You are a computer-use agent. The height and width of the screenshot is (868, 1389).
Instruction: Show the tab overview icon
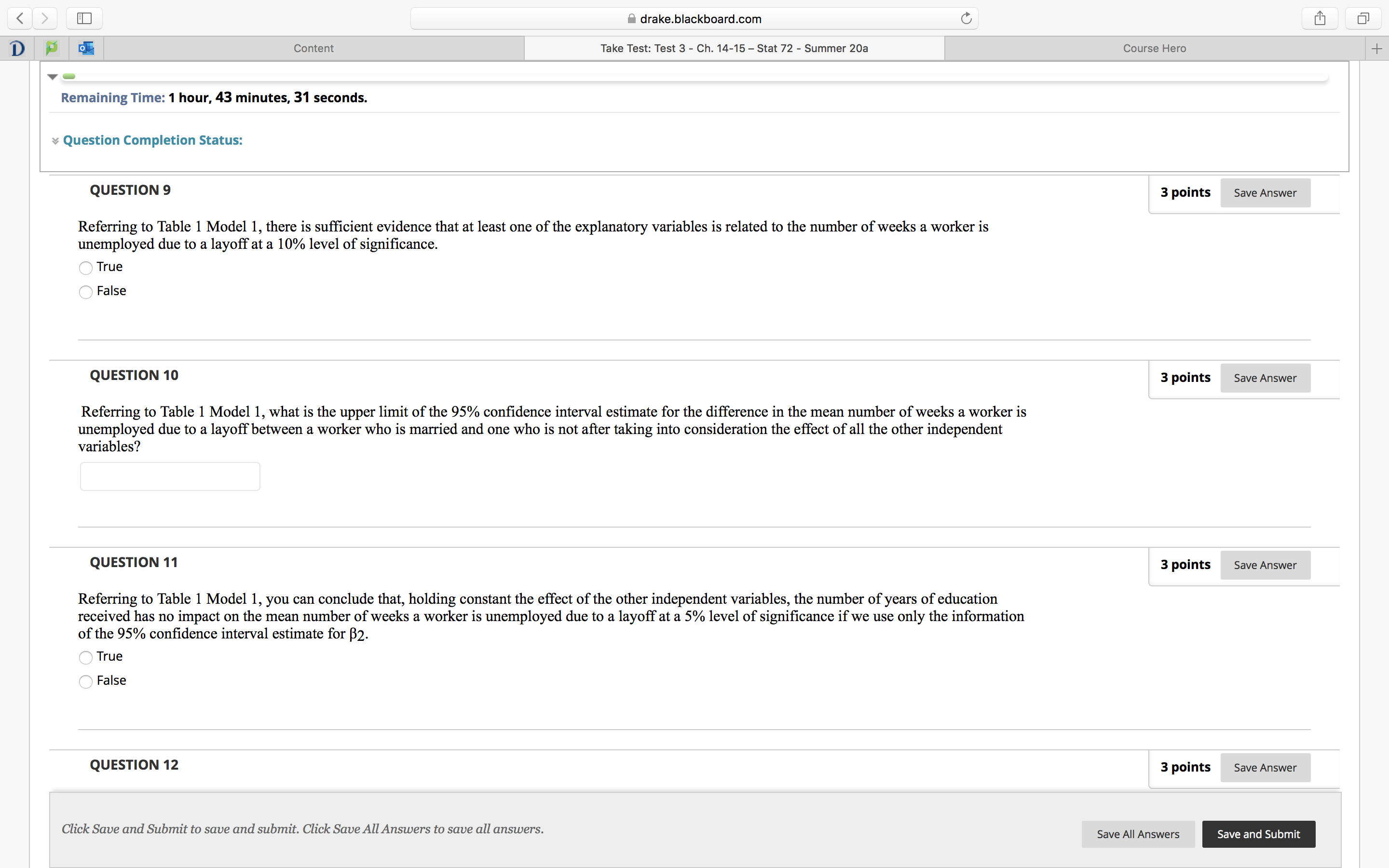[1363, 18]
